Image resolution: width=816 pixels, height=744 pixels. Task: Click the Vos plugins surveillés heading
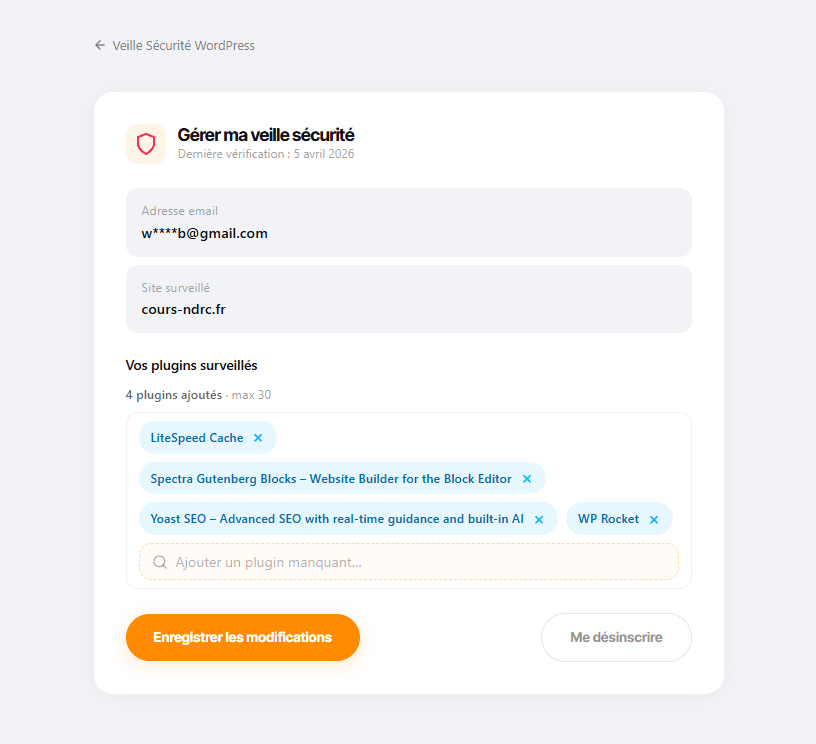[x=191, y=365]
